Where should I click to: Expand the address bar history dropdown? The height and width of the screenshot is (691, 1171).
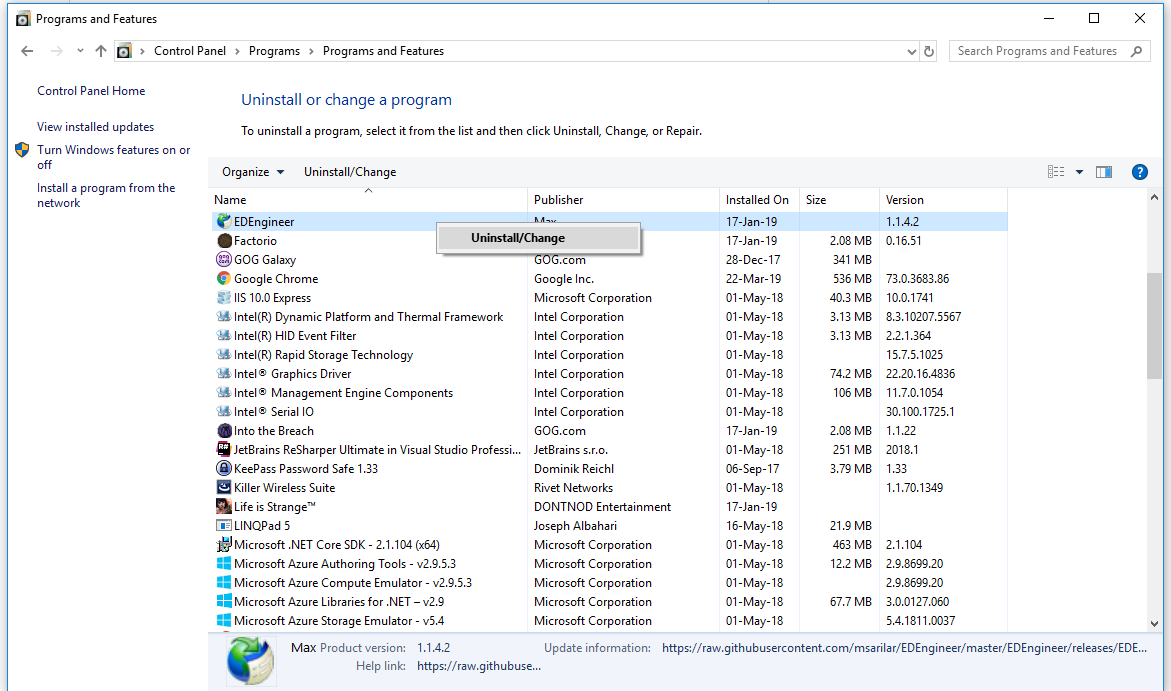[x=911, y=51]
